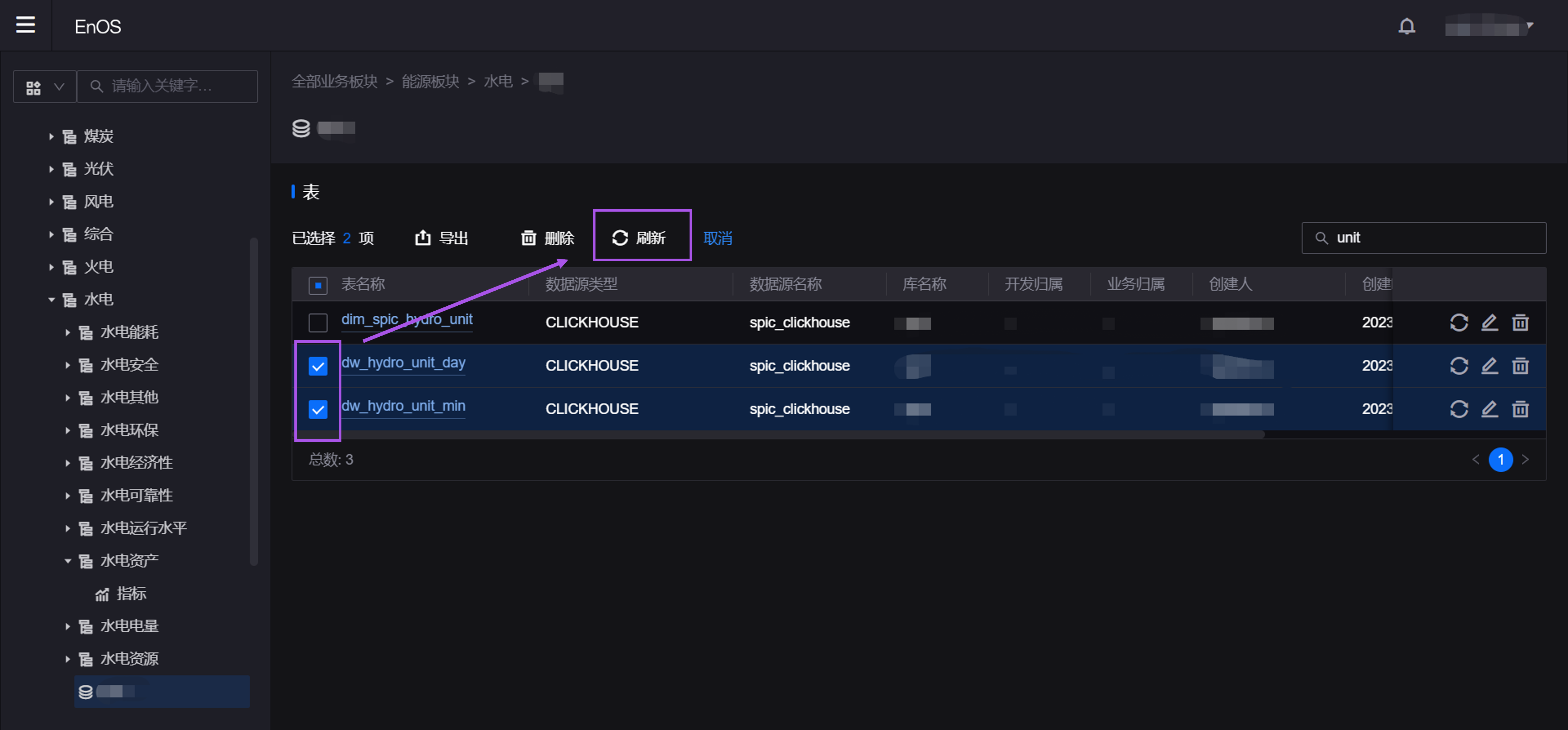The height and width of the screenshot is (730, 1568).
Task: Refresh the dw_hydro_unit_day row
Action: 1459,366
